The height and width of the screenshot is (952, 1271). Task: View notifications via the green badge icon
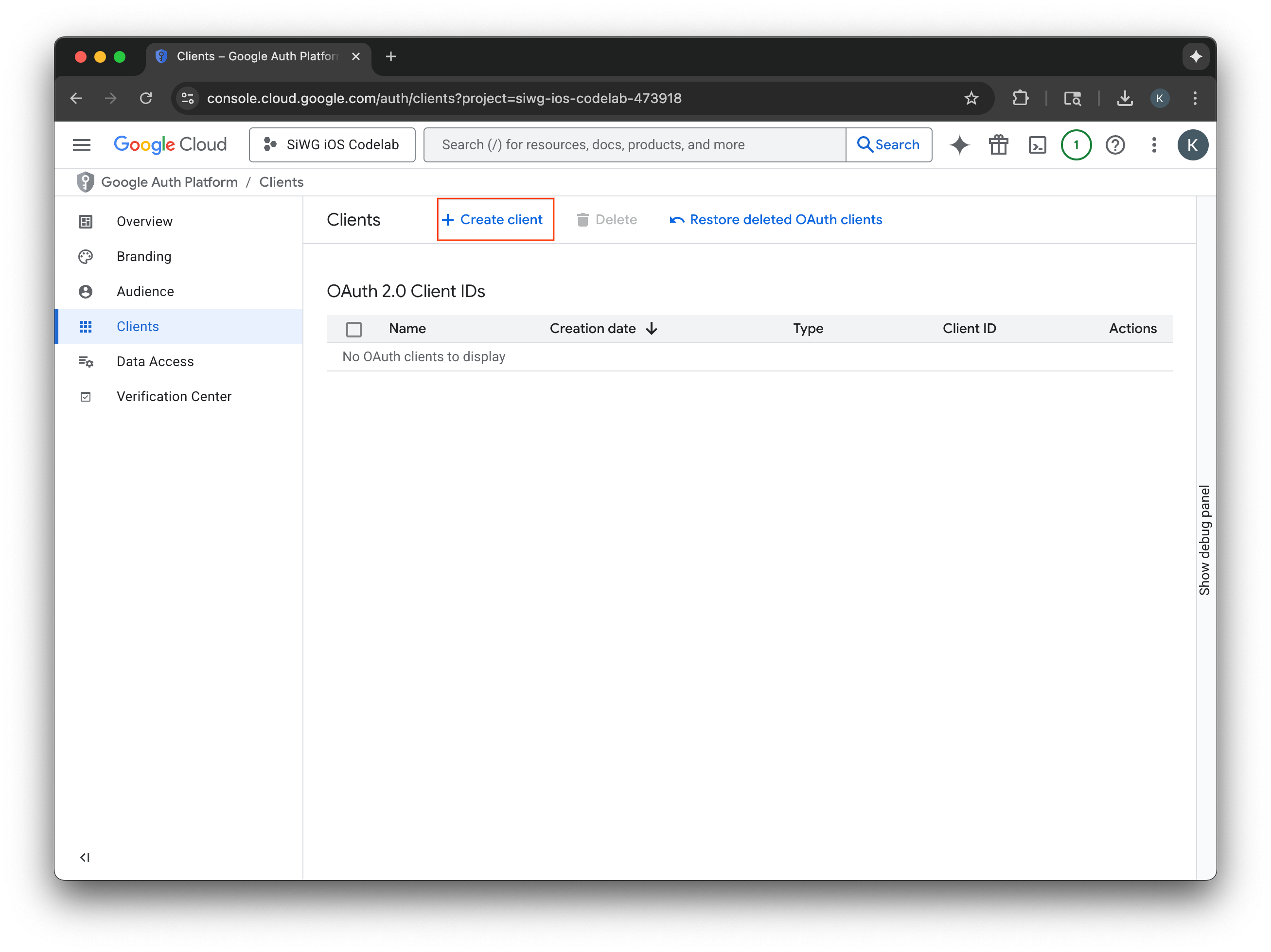click(1076, 145)
